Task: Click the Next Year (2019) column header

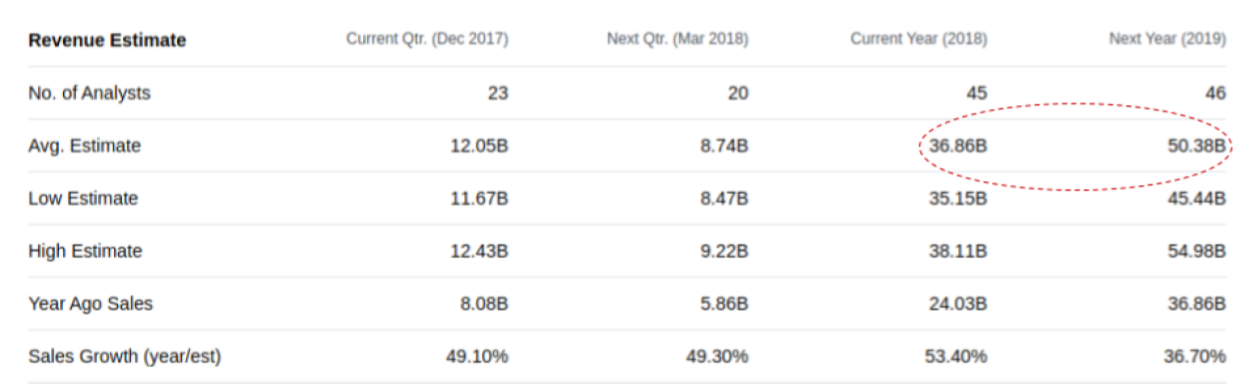Action: [x=1167, y=40]
